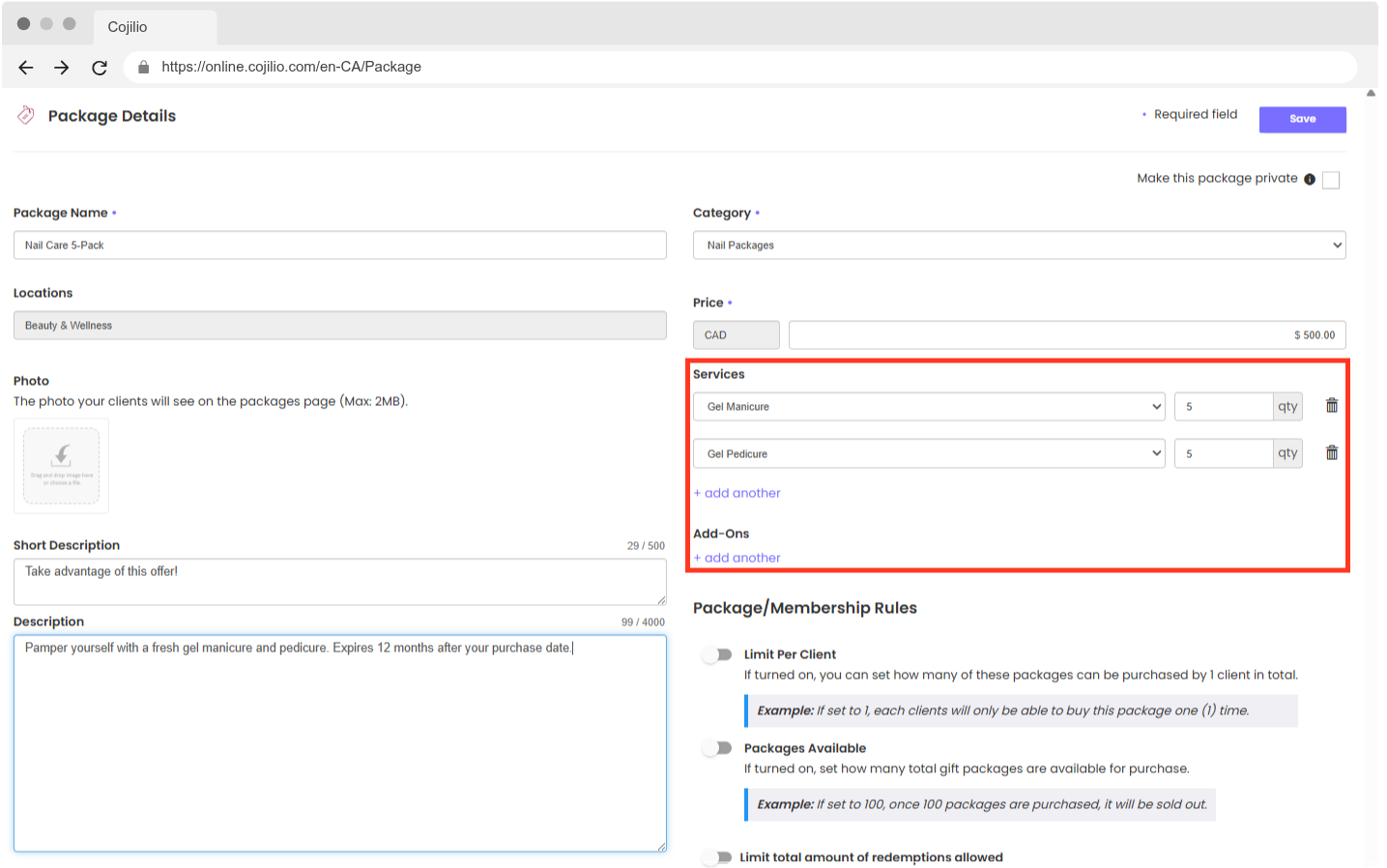The width and height of the screenshot is (1387, 868).
Task: Click the photo upload drop zone
Action: (x=62, y=466)
